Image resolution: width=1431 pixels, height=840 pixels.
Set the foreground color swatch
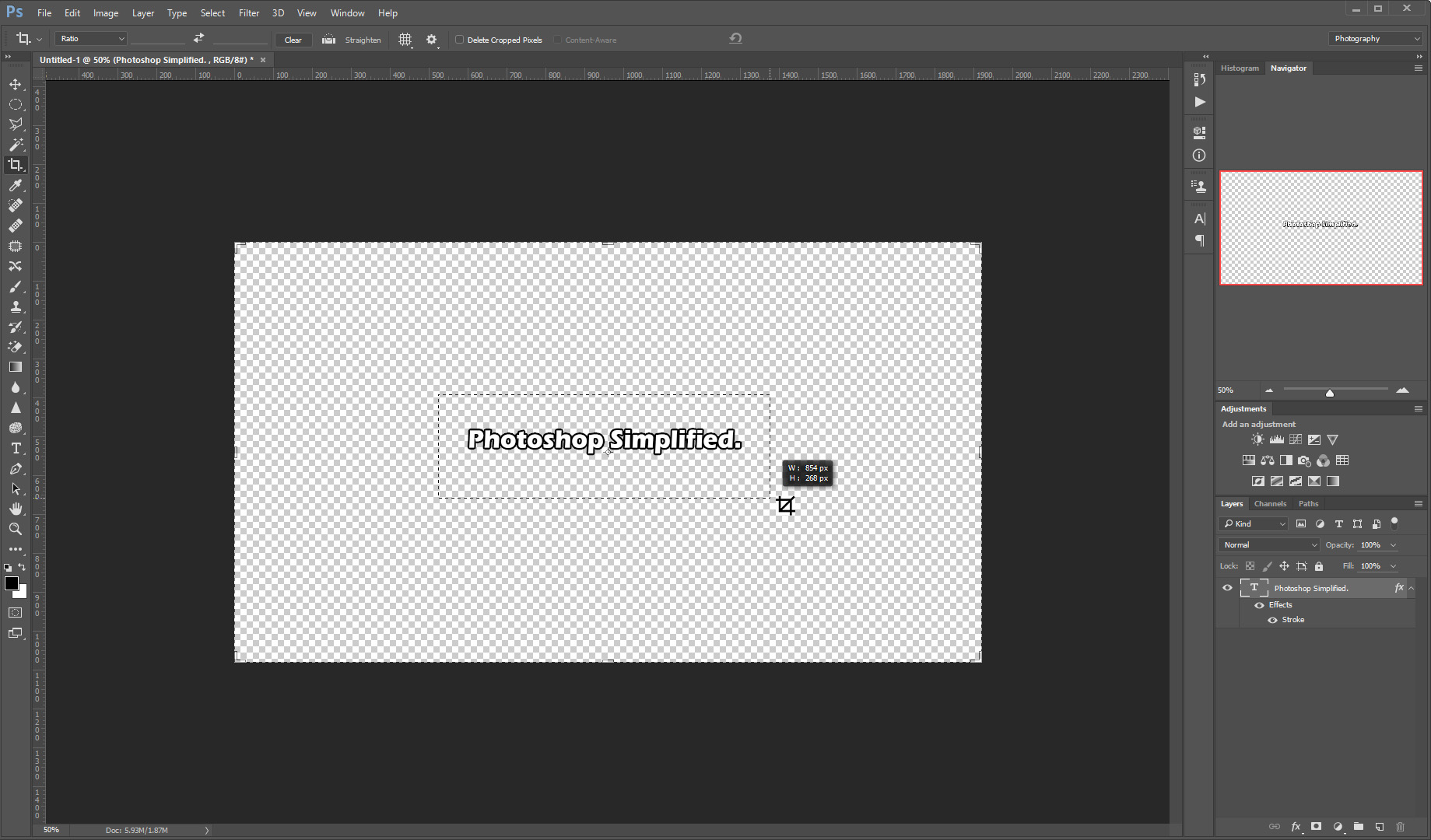click(x=11, y=583)
